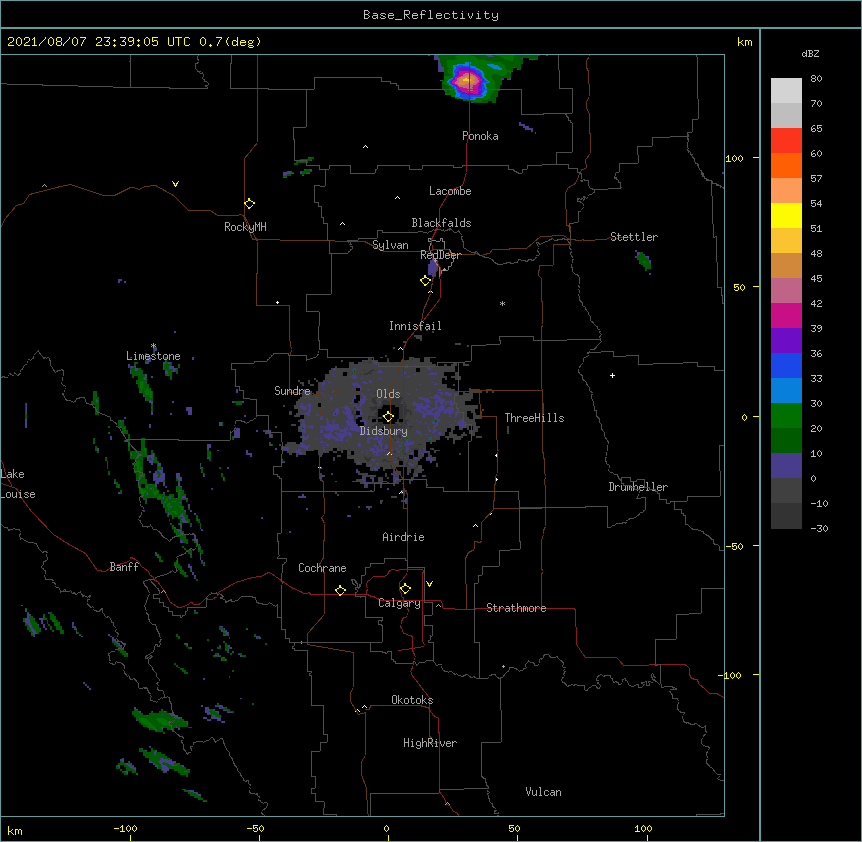Pick the purple 36–39 dBZ legend swatch
Viewport: 862px width, 842px height.
pyautogui.click(x=786, y=340)
